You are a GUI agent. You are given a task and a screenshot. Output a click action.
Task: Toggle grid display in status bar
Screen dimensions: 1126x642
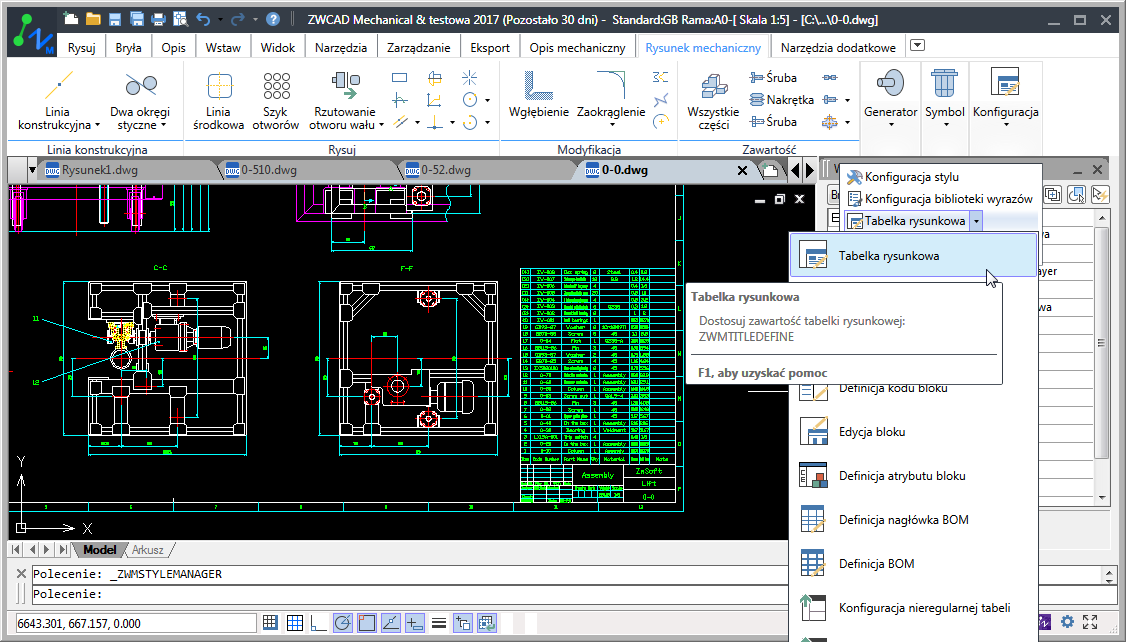(294, 623)
